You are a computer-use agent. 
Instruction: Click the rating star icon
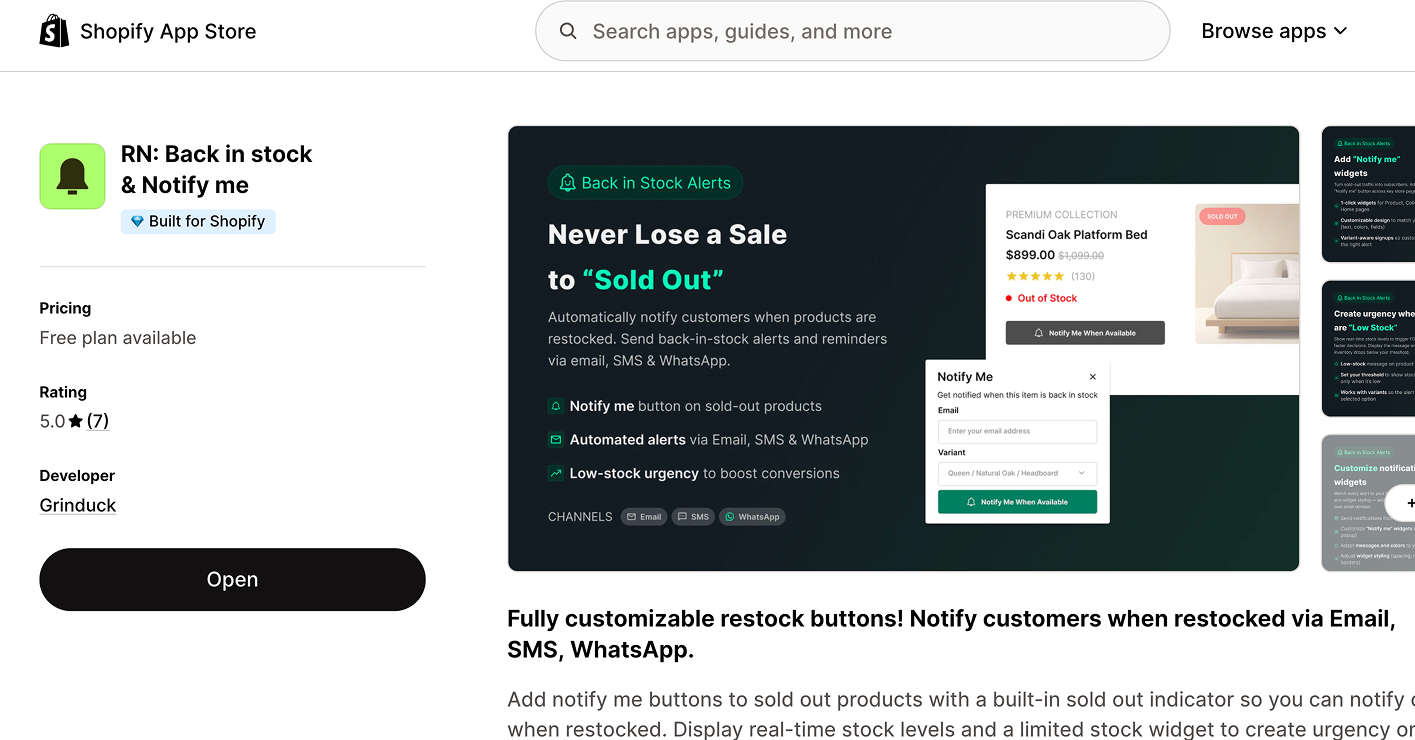[76, 422]
